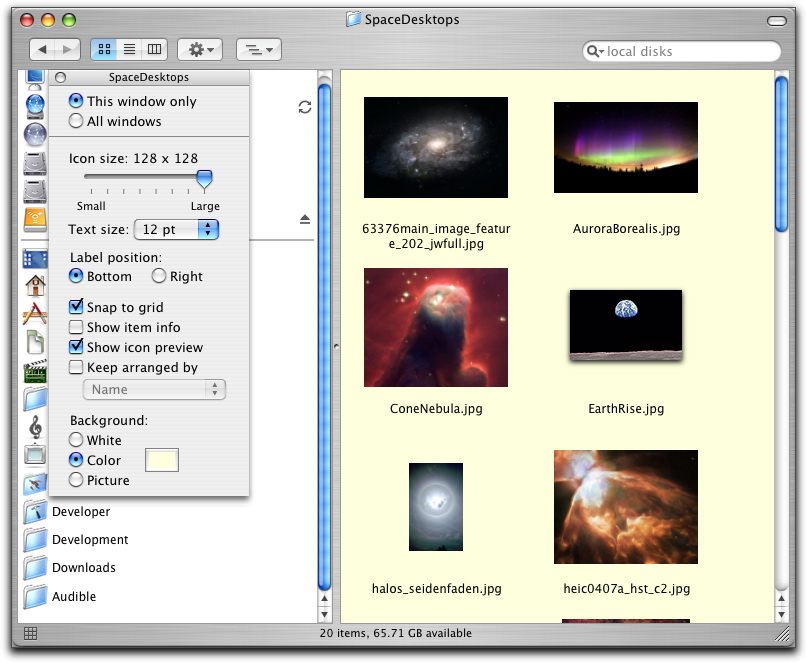Select All windows radio button
The image size is (807, 663).
[x=76, y=122]
